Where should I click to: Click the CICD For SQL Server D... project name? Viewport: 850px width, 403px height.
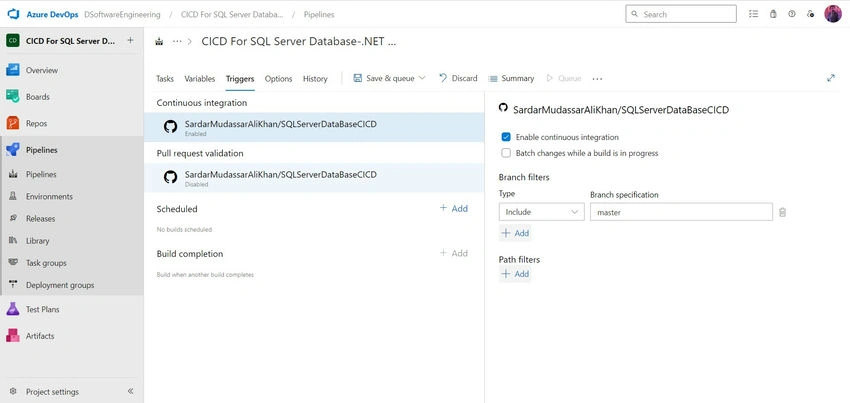point(70,41)
